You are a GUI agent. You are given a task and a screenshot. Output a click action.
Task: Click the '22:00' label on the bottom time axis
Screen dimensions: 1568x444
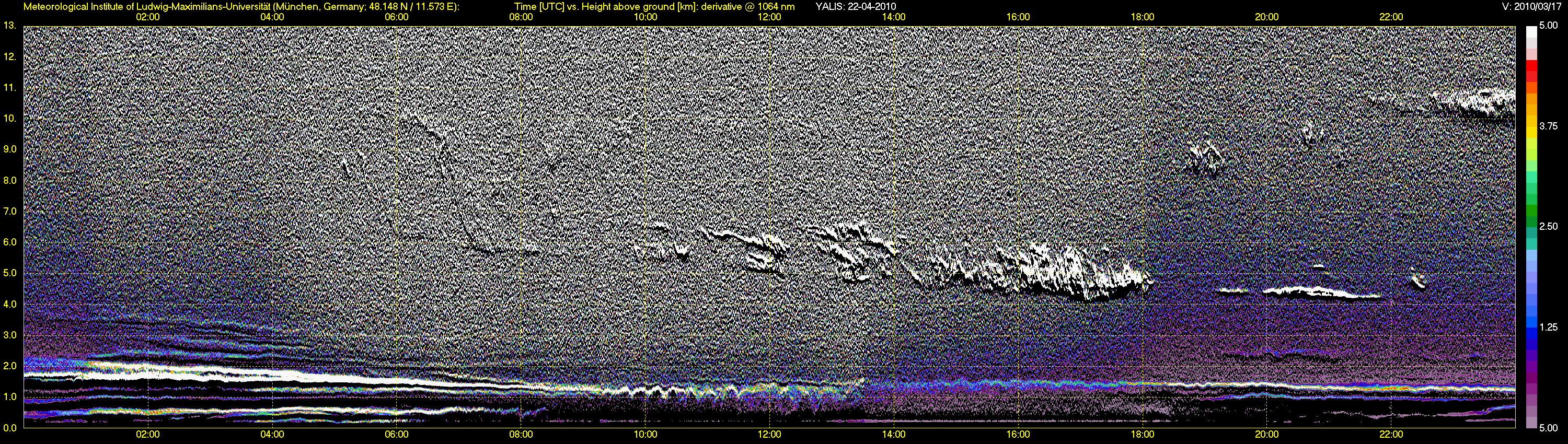pos(1391,435)
